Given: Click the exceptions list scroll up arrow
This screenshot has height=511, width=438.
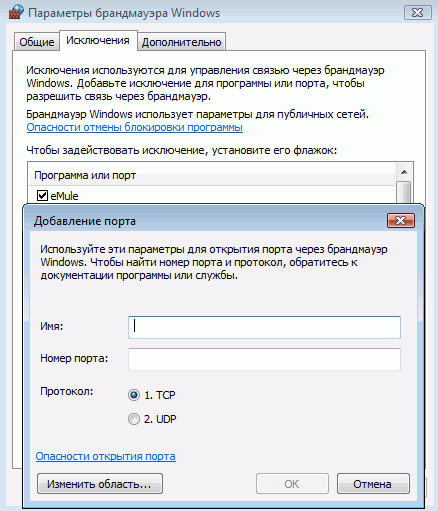Looking at the screenshot, I should [404, 172].
